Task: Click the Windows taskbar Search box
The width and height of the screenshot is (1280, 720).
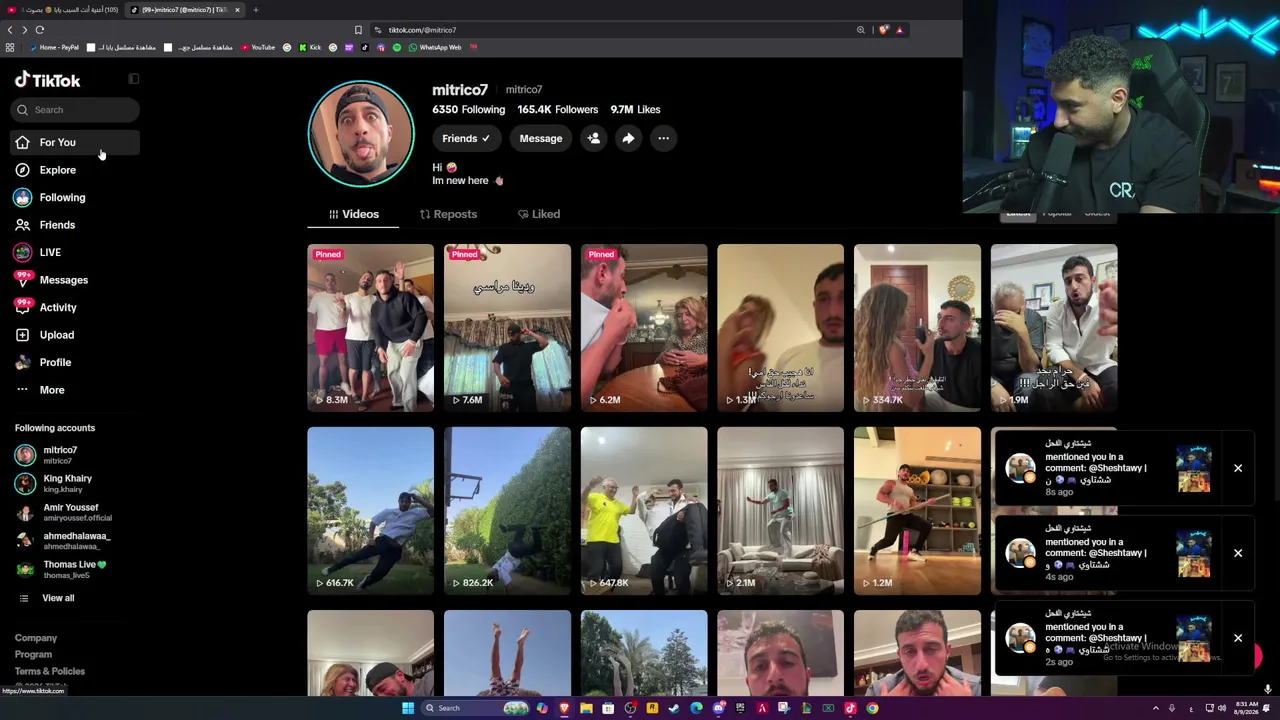Action: click(x=475, y=708)
